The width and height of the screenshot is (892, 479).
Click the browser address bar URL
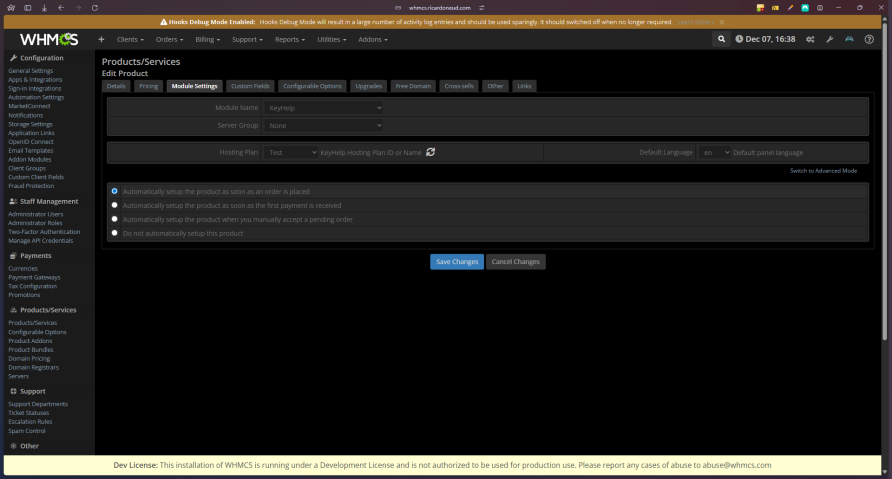[440, 8]
